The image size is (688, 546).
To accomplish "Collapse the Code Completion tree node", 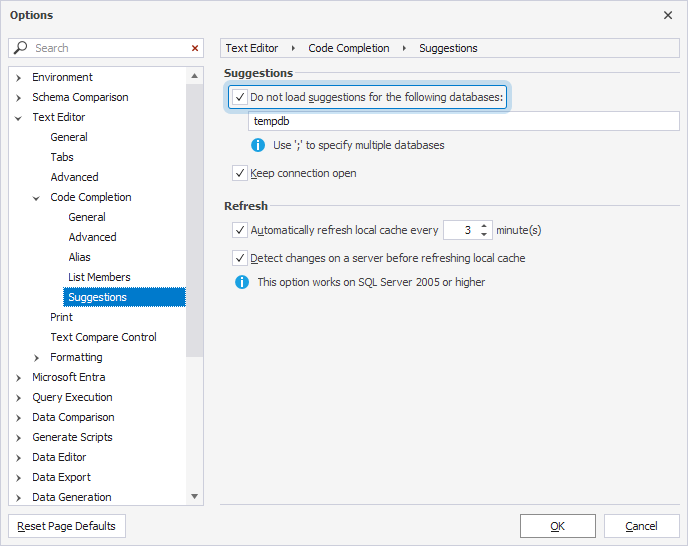I will (x=37, y=197).
